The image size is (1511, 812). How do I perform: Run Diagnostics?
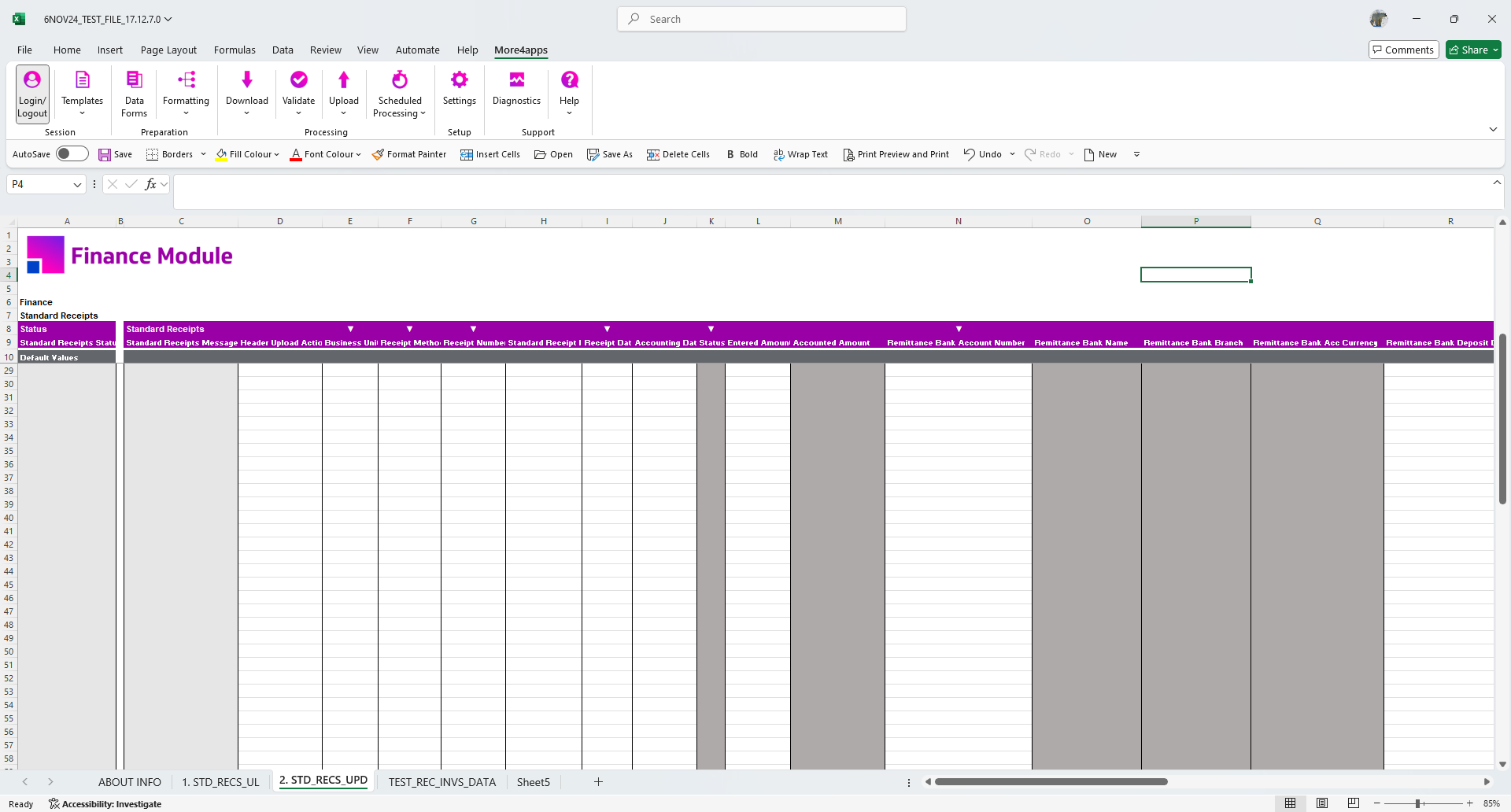tap(516, 88)
